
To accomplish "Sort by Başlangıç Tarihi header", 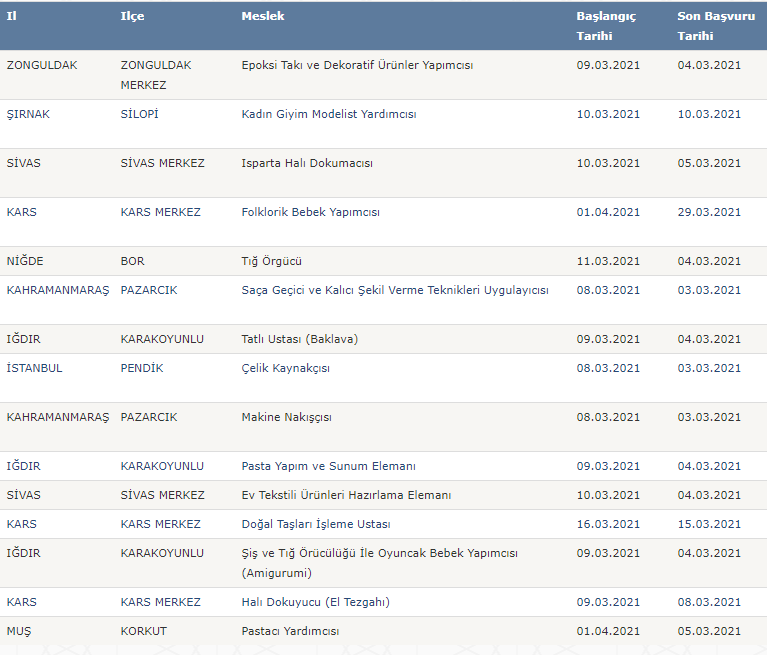I will pyautogui.click(x=606, y=26).
